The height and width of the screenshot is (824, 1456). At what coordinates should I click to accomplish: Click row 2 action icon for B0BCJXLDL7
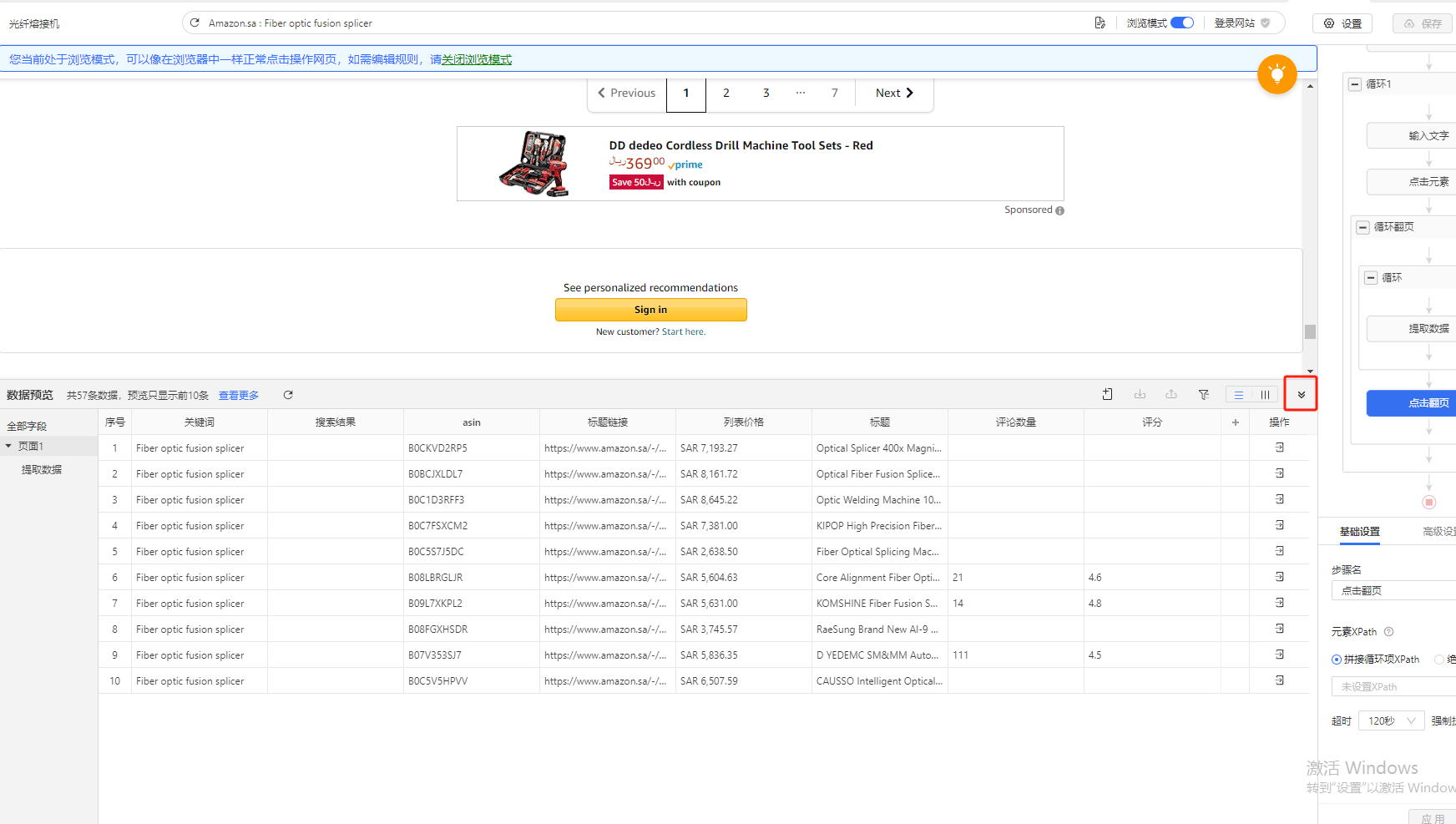tap(1279, 473)
